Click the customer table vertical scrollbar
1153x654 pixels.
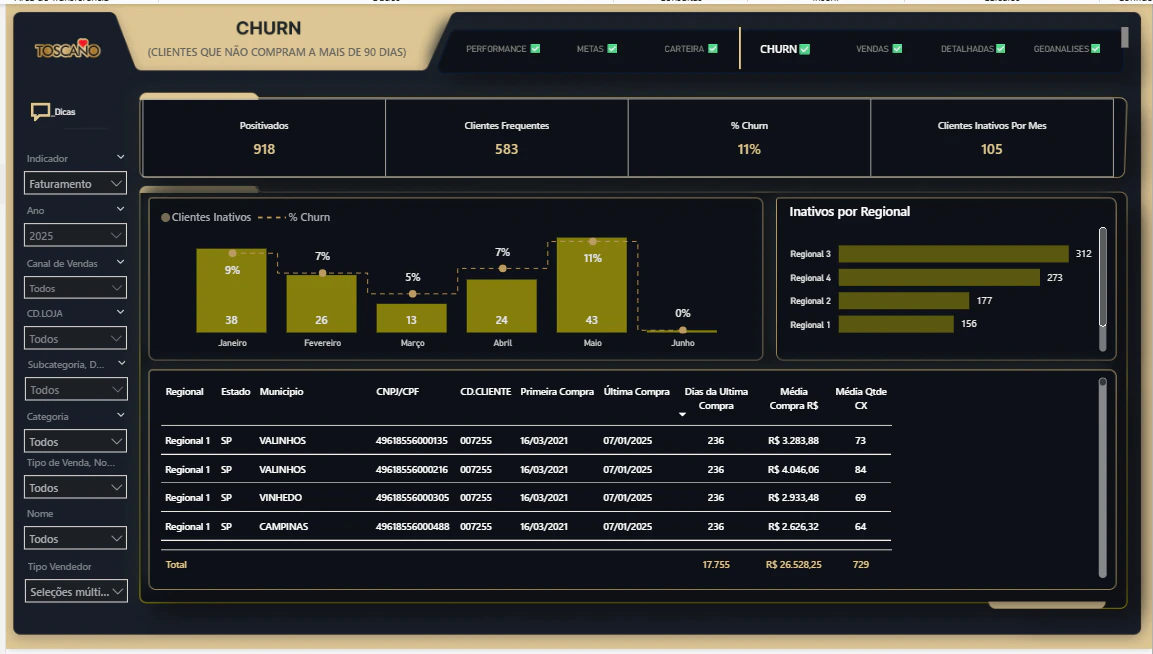tap(1102, 478)
